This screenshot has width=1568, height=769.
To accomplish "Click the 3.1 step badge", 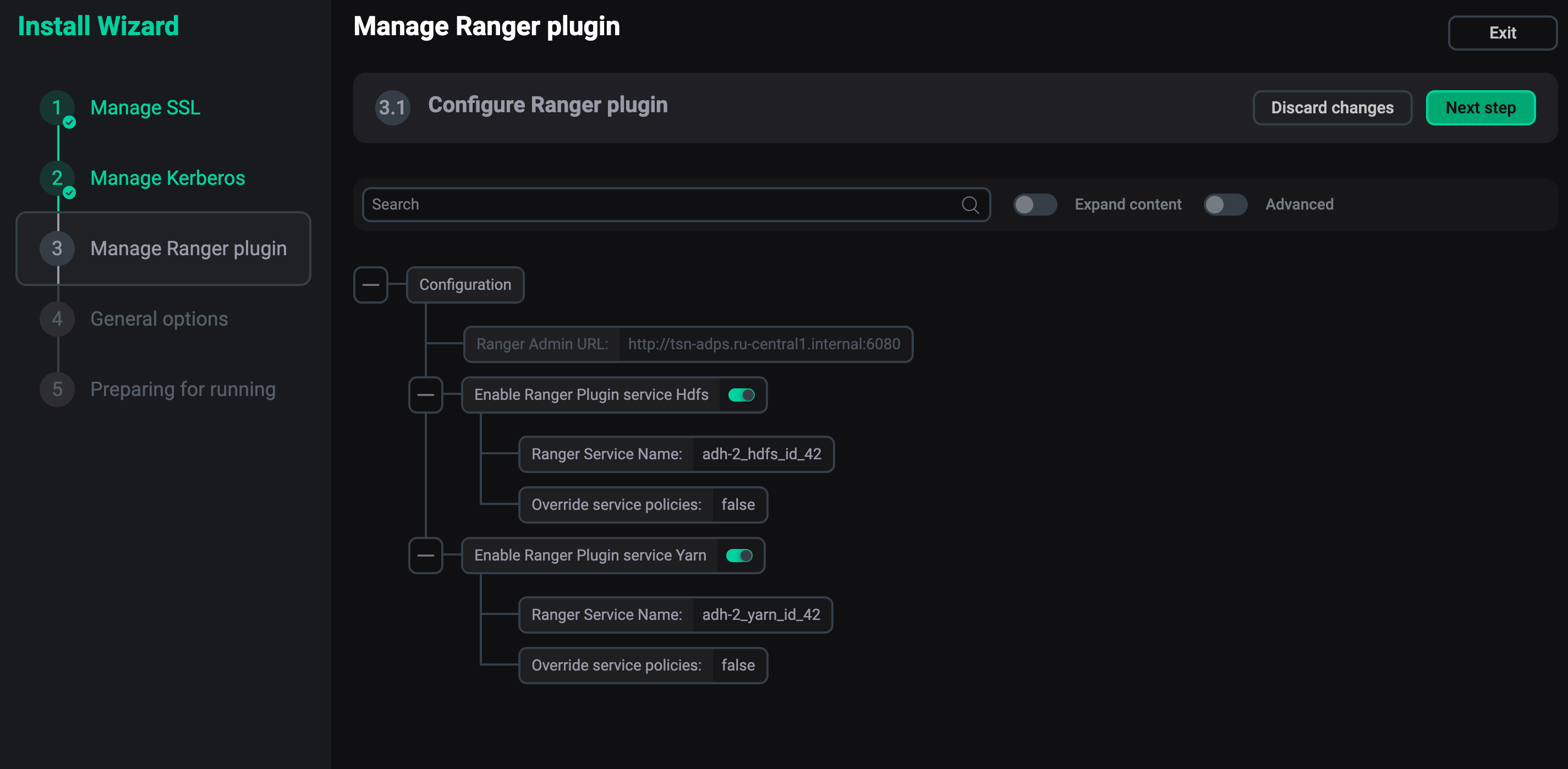I will [393, 108].
